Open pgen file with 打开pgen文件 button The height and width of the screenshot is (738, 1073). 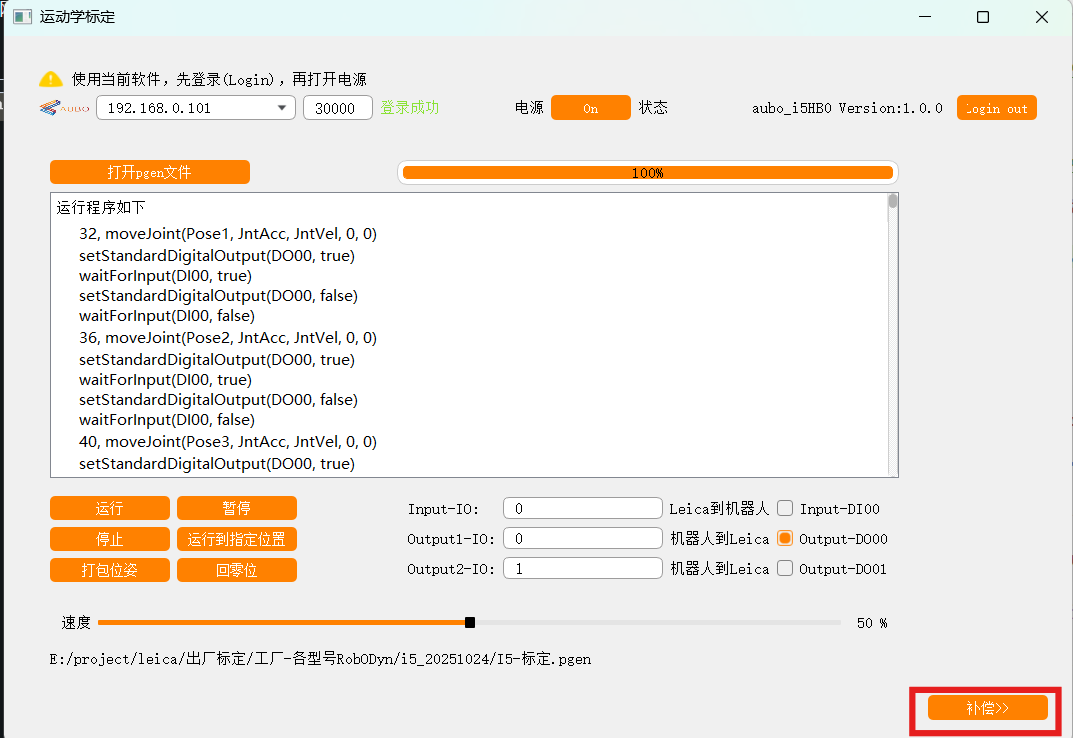pyautogui.click(x=150, y=172)
